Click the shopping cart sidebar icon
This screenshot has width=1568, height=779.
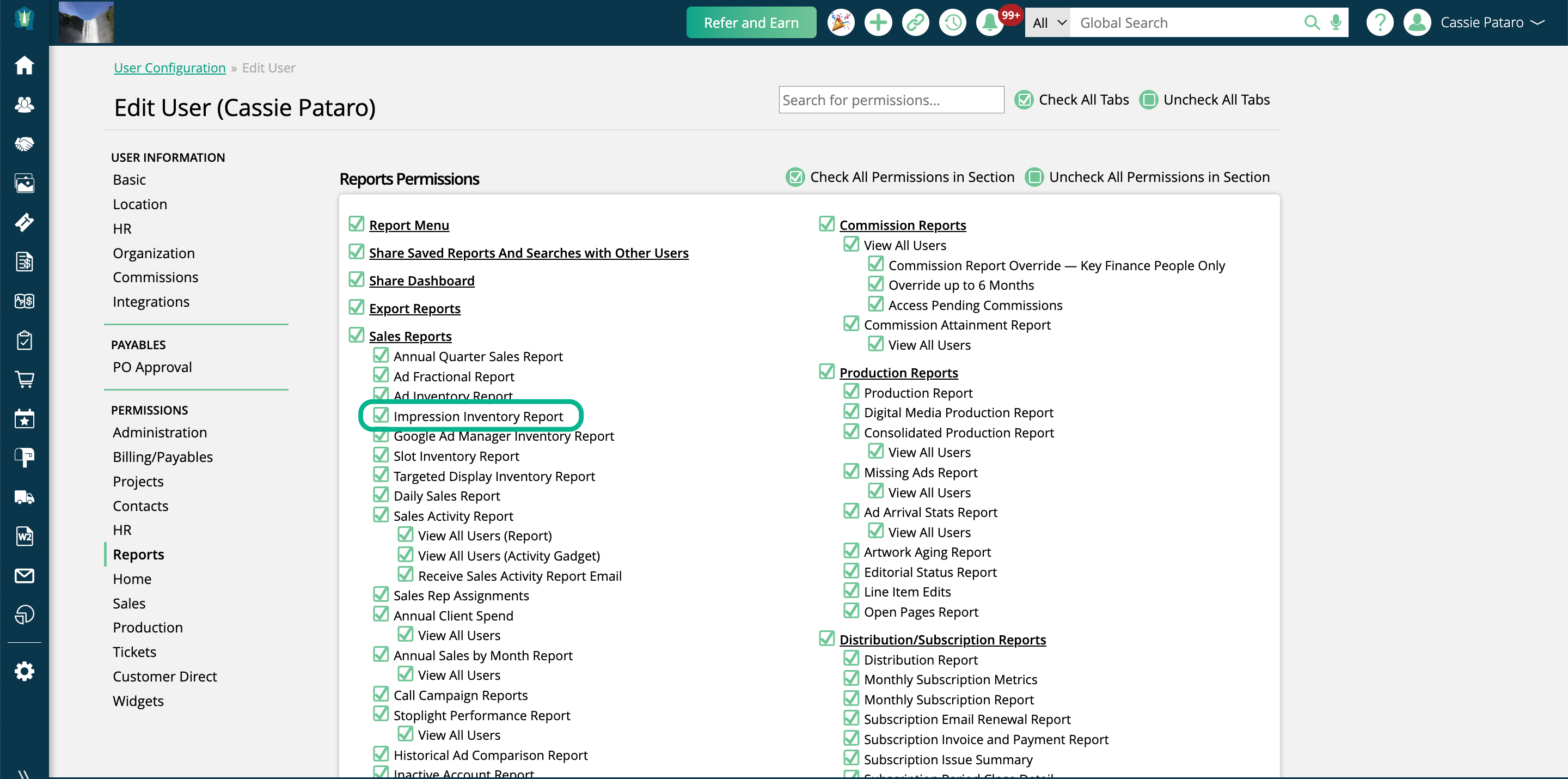(x=24, y=380)
